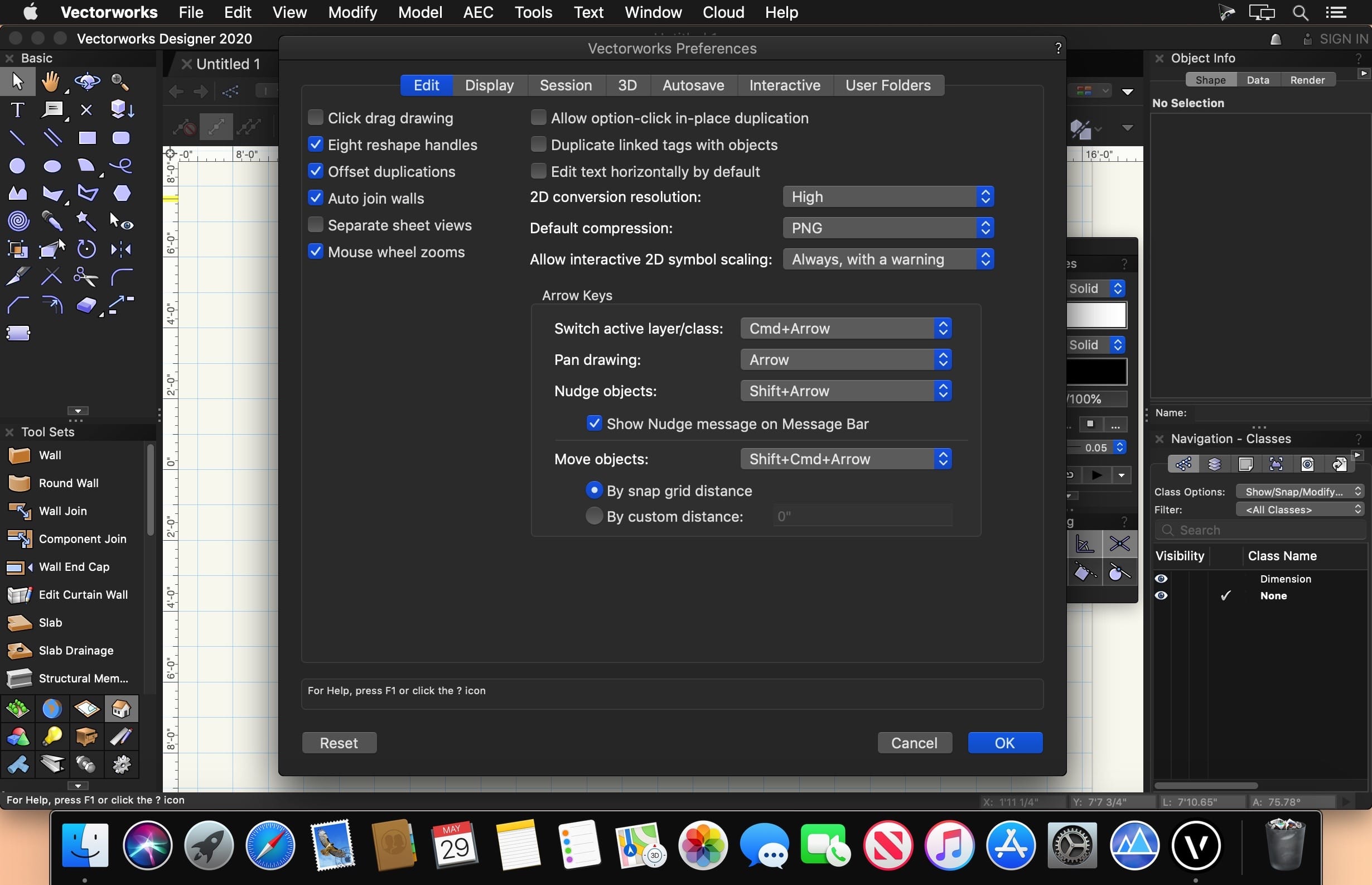Open Pan drawing key dropdown

click(x=846, y=360)
